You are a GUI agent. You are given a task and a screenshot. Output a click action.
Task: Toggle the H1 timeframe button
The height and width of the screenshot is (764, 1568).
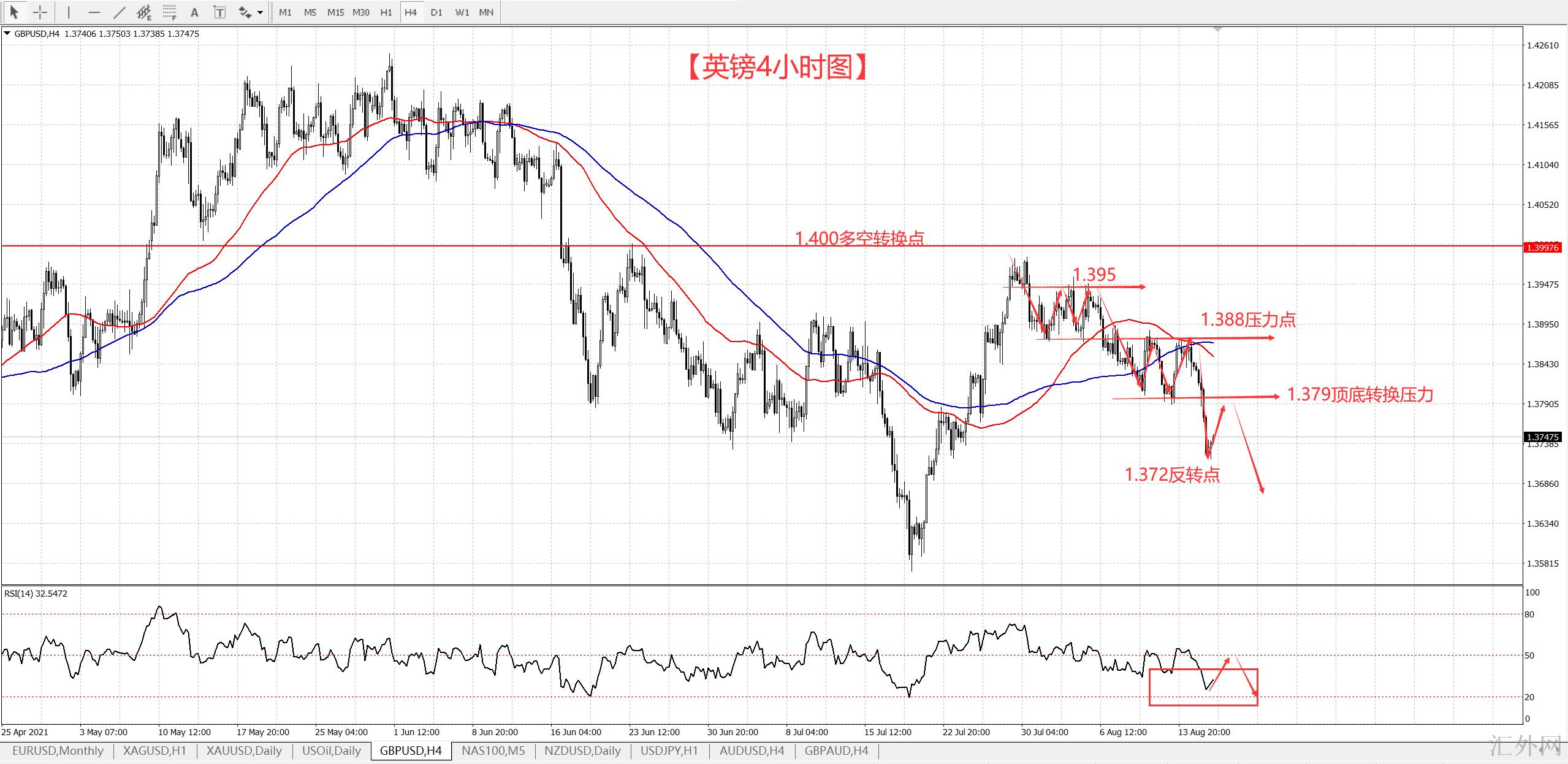pyautogui.click(x=386, y=12)
